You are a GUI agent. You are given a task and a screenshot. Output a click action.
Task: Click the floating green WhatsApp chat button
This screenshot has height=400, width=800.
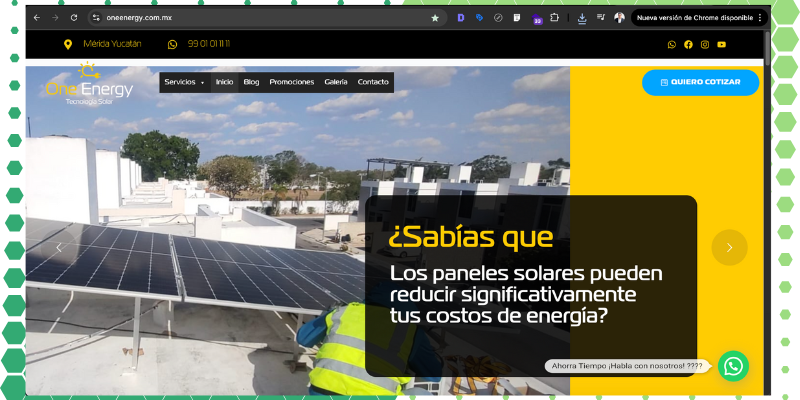tap(733, 366)
